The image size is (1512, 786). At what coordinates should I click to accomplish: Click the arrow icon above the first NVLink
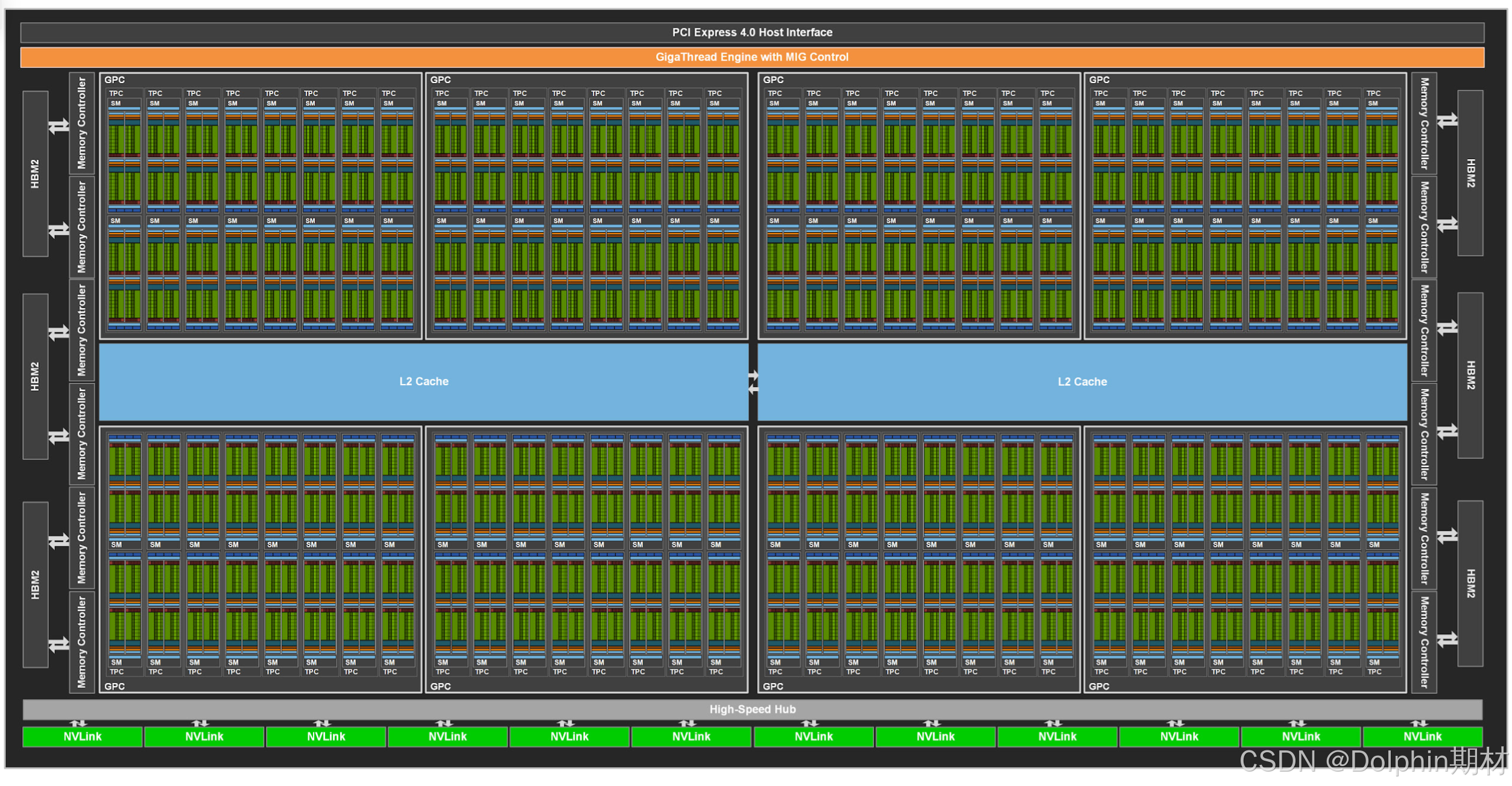[x=78, y=723]
